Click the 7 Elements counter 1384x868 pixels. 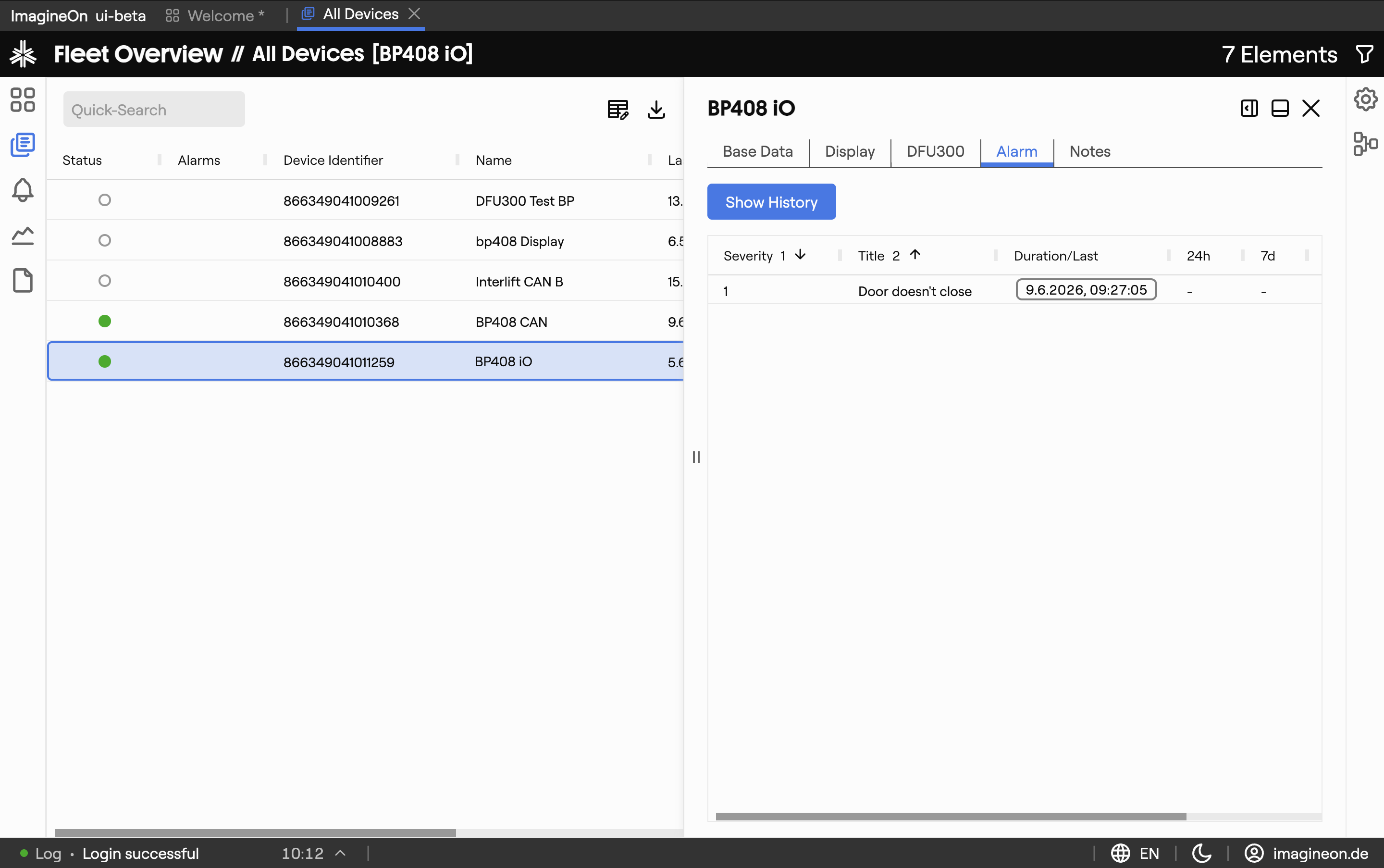(1280, 54)
